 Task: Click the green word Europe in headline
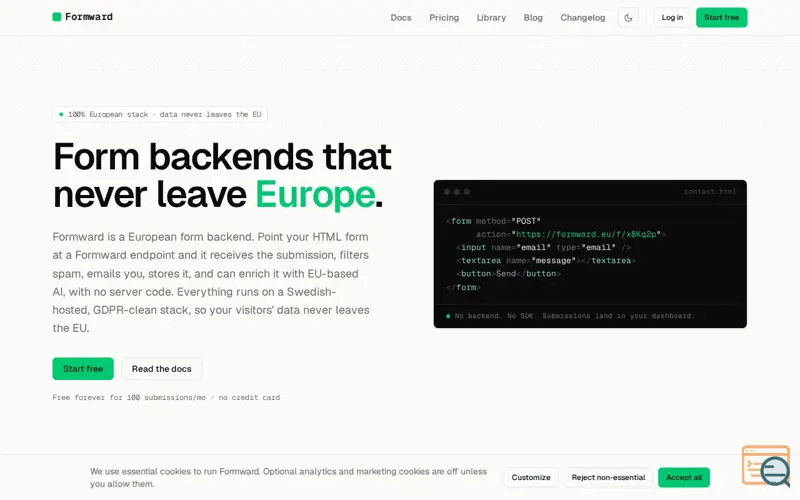(x=315, y=195)
